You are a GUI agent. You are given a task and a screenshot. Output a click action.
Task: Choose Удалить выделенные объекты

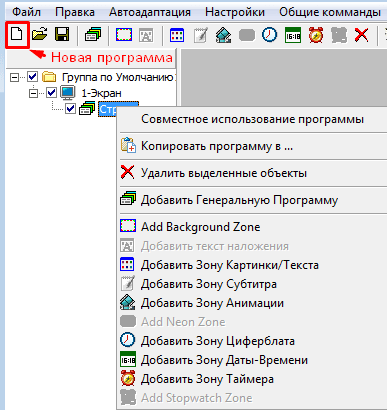click(x=253, y=173)
